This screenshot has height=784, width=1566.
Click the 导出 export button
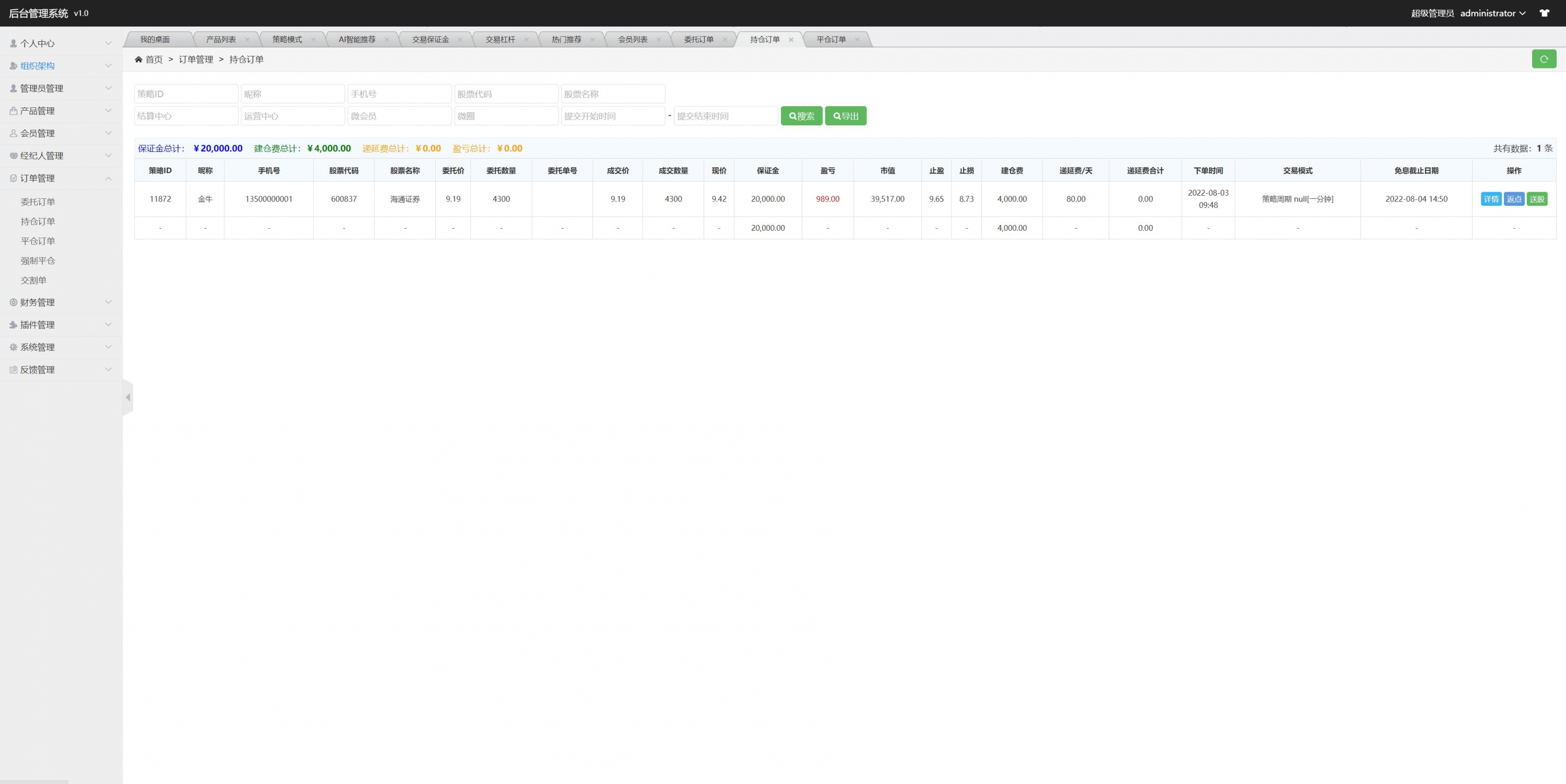(845, 116)
